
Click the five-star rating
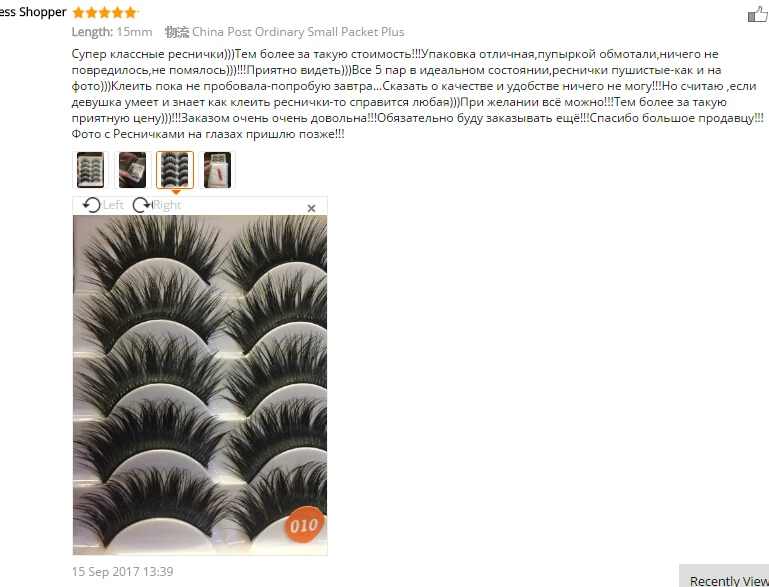coord(105,12)
